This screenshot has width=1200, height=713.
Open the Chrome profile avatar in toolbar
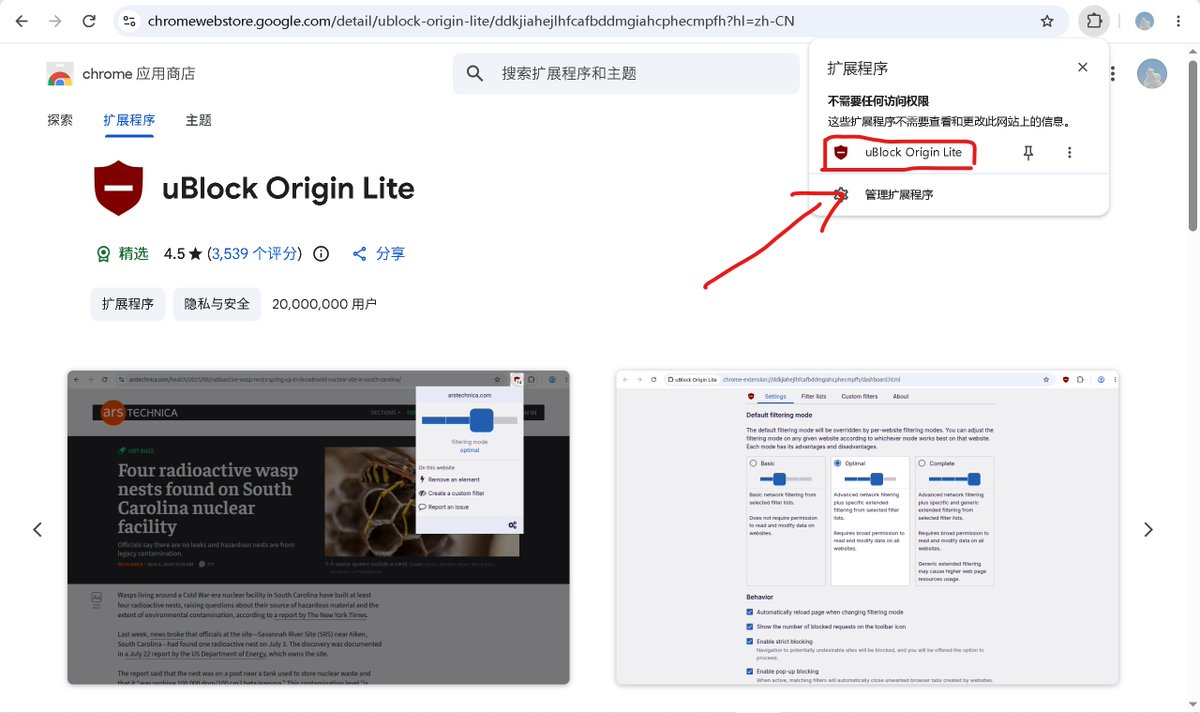coord(1144,21)
